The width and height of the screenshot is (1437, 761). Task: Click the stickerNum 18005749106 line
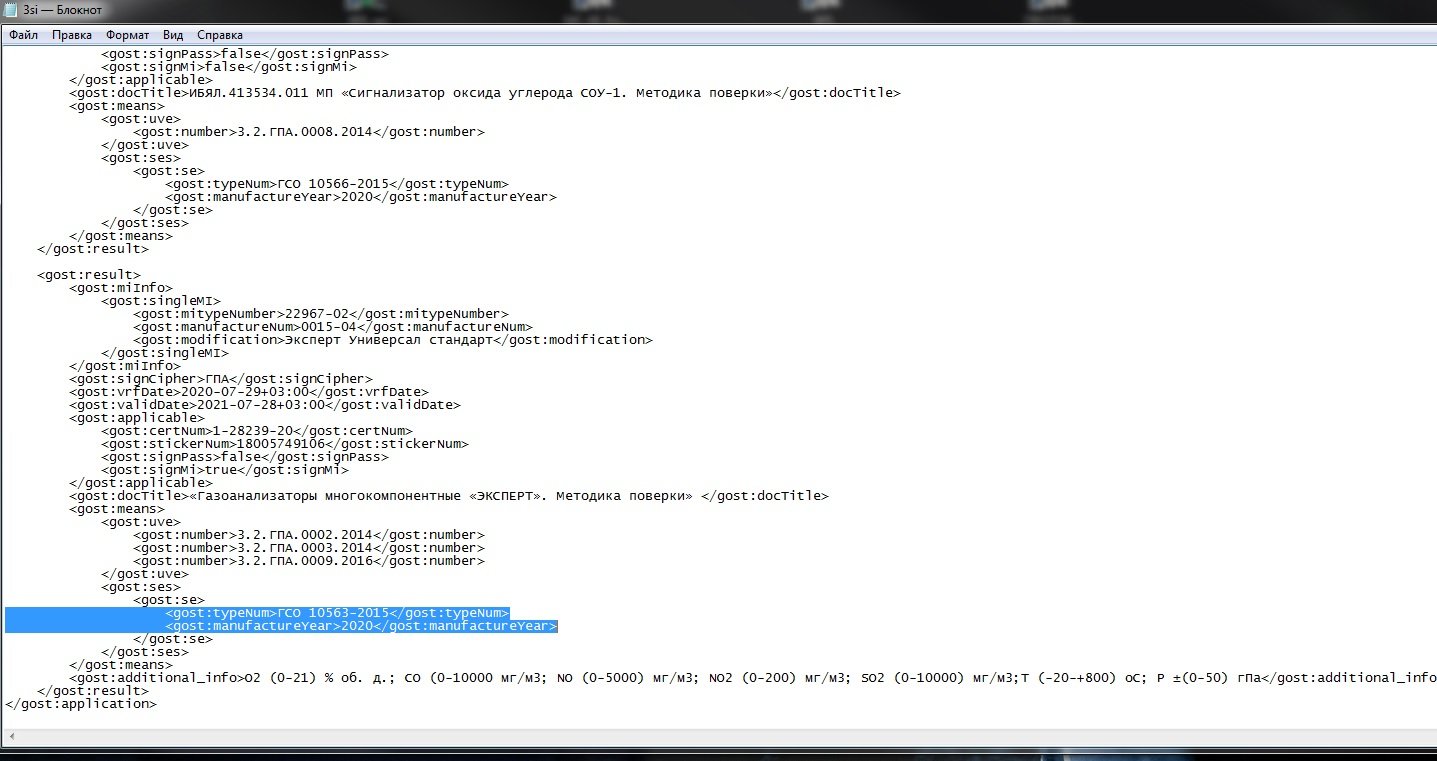tap(284, 444)
